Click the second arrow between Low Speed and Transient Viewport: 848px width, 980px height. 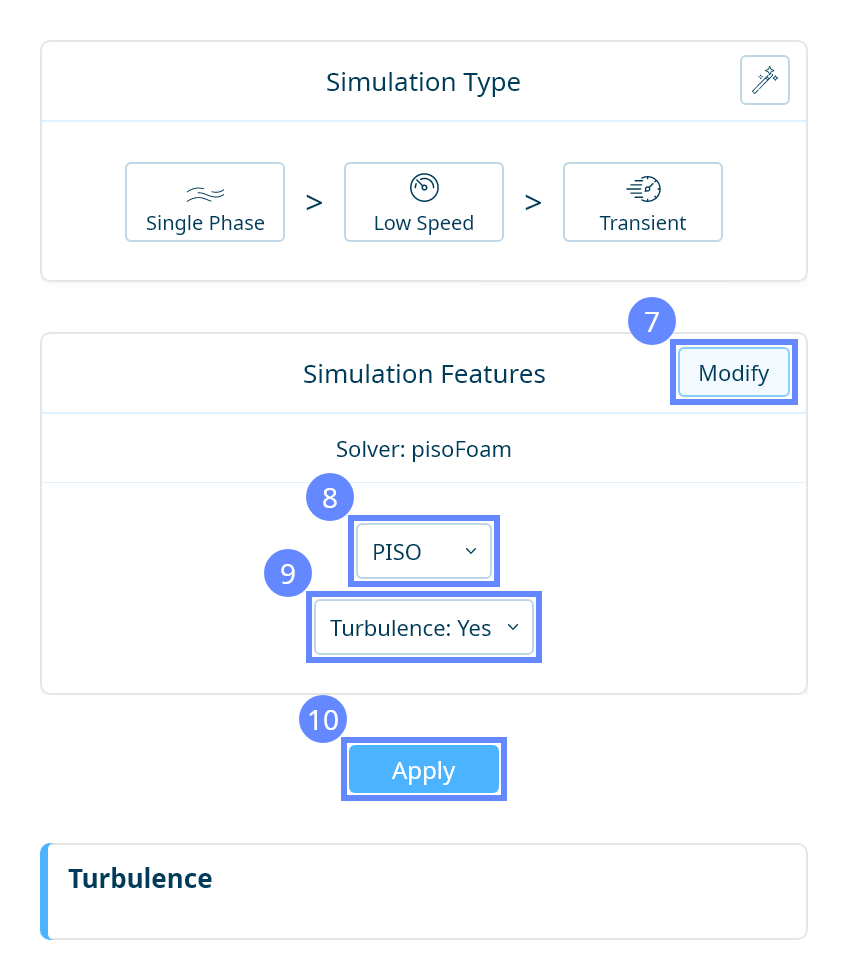533,203
